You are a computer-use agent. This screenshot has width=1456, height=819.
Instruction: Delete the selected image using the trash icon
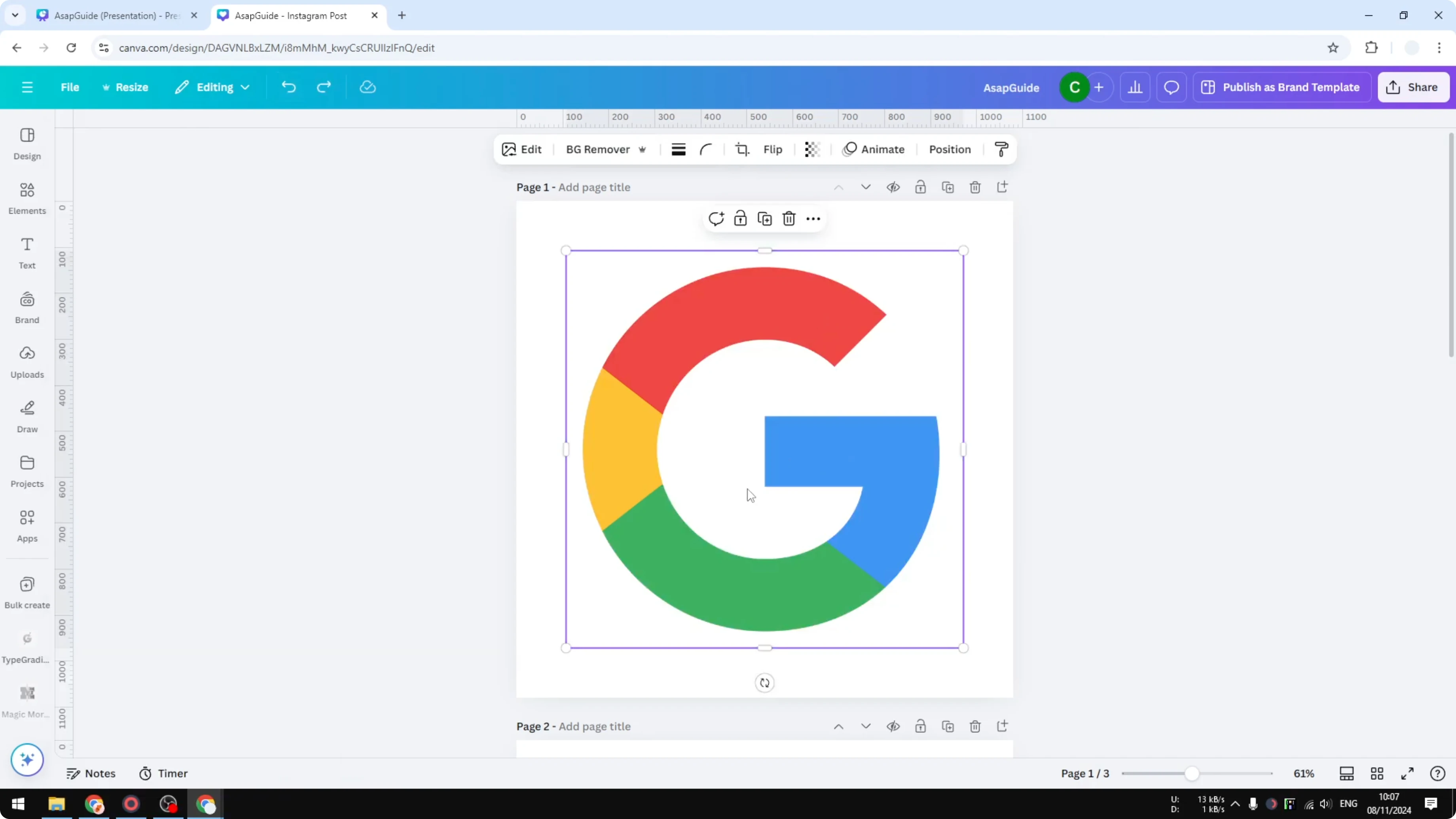789,219
